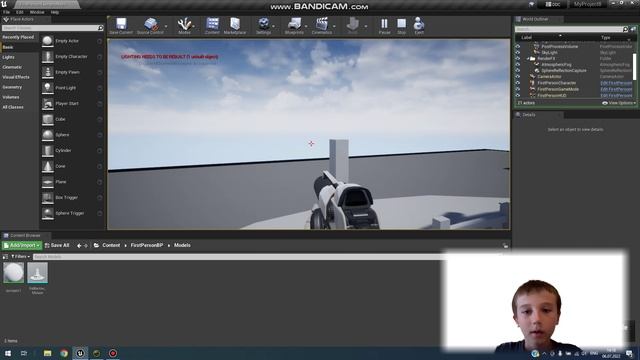Open the View Options dropdown
Image resolution: width=640 pixels, height=360 pixels.
tap(618, 103)
